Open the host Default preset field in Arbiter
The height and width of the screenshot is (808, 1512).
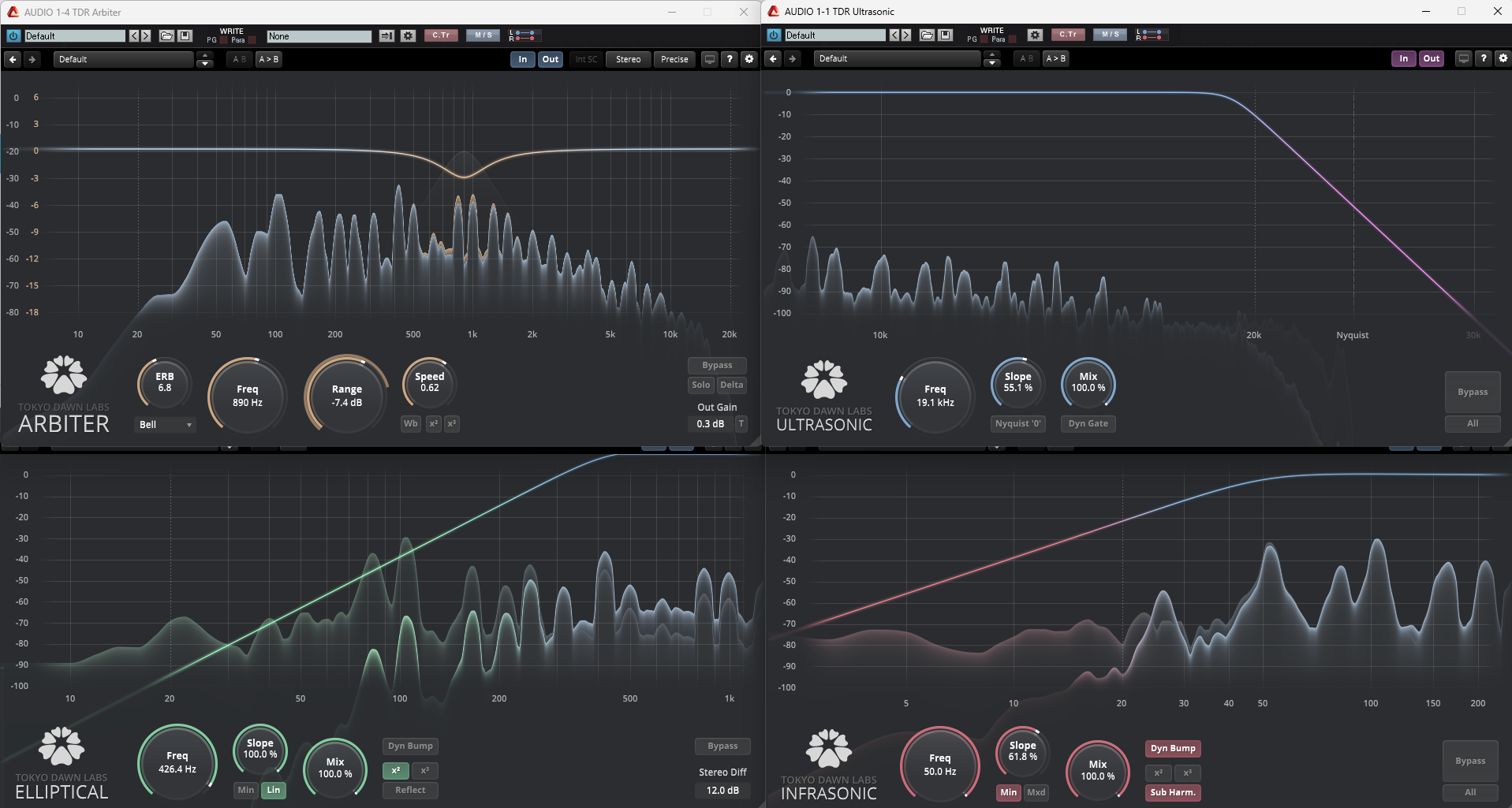click(x=74, y=36)
